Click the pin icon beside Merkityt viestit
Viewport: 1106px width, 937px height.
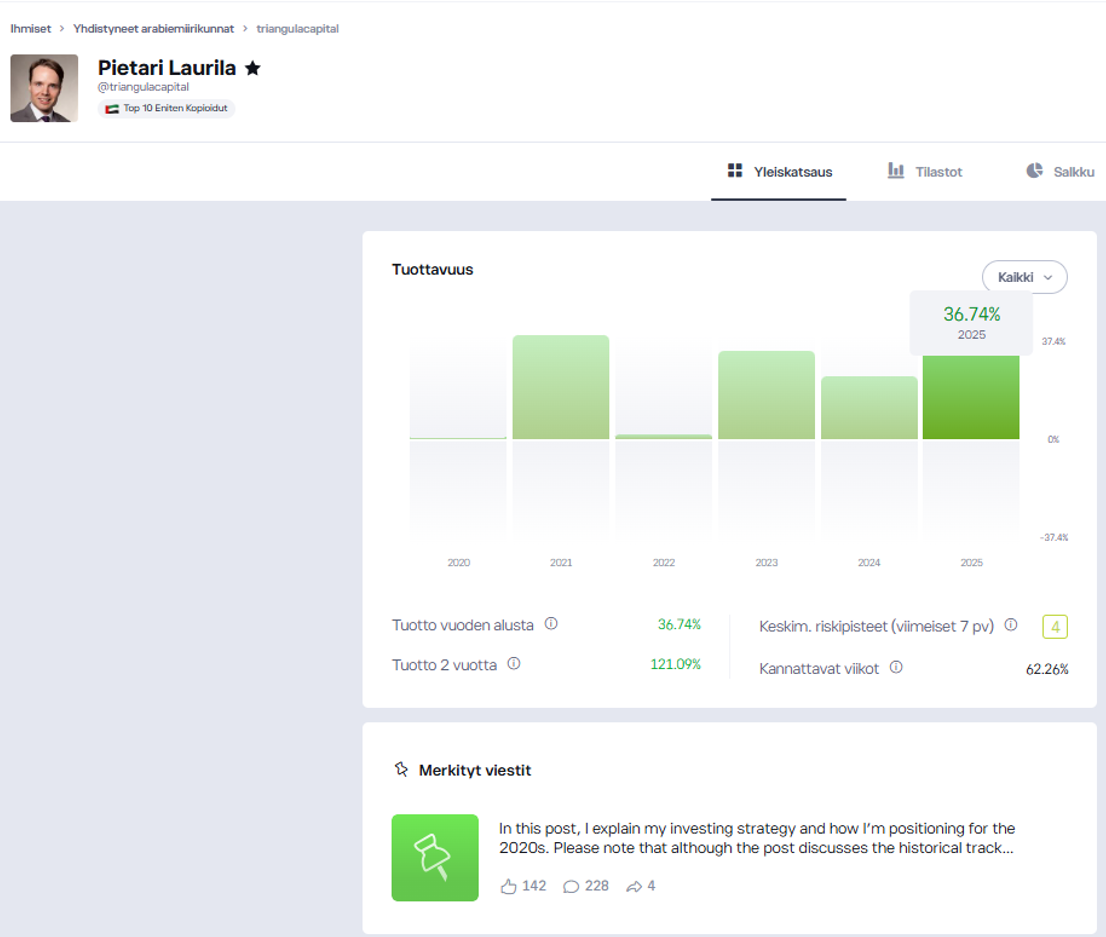click(402, 770)
